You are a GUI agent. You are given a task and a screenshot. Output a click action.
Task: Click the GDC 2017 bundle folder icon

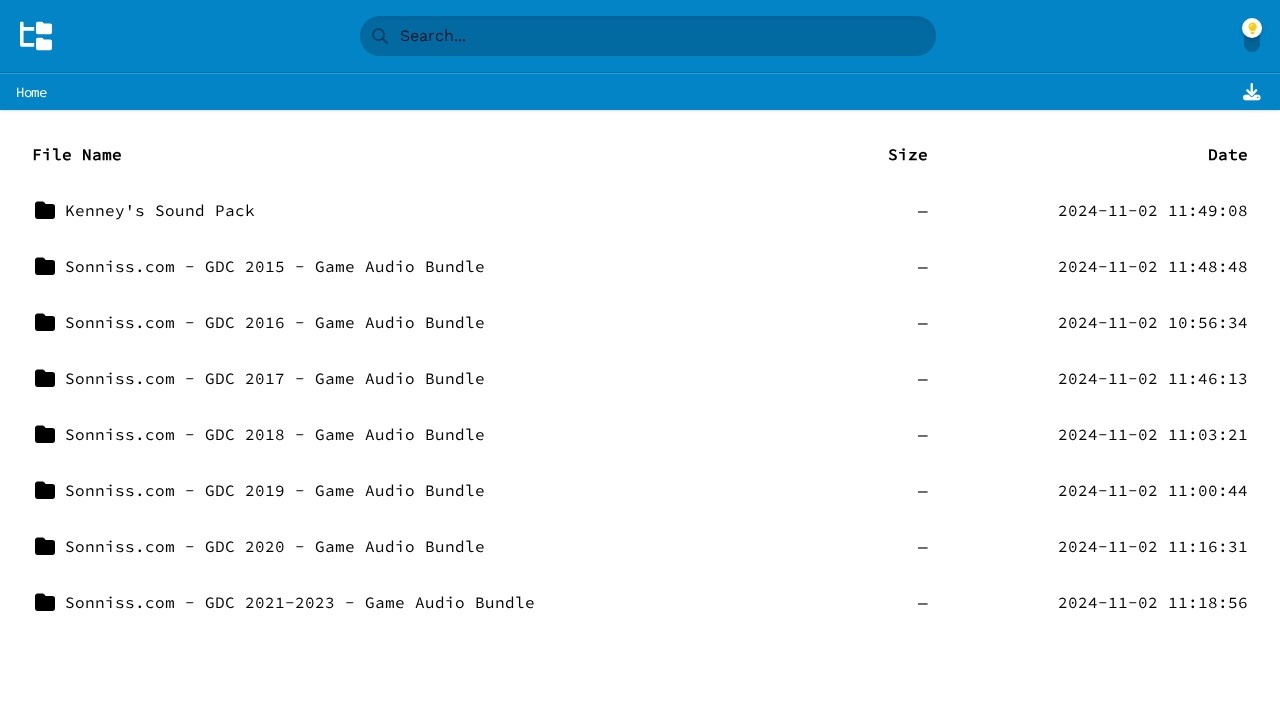pos(45,378)
